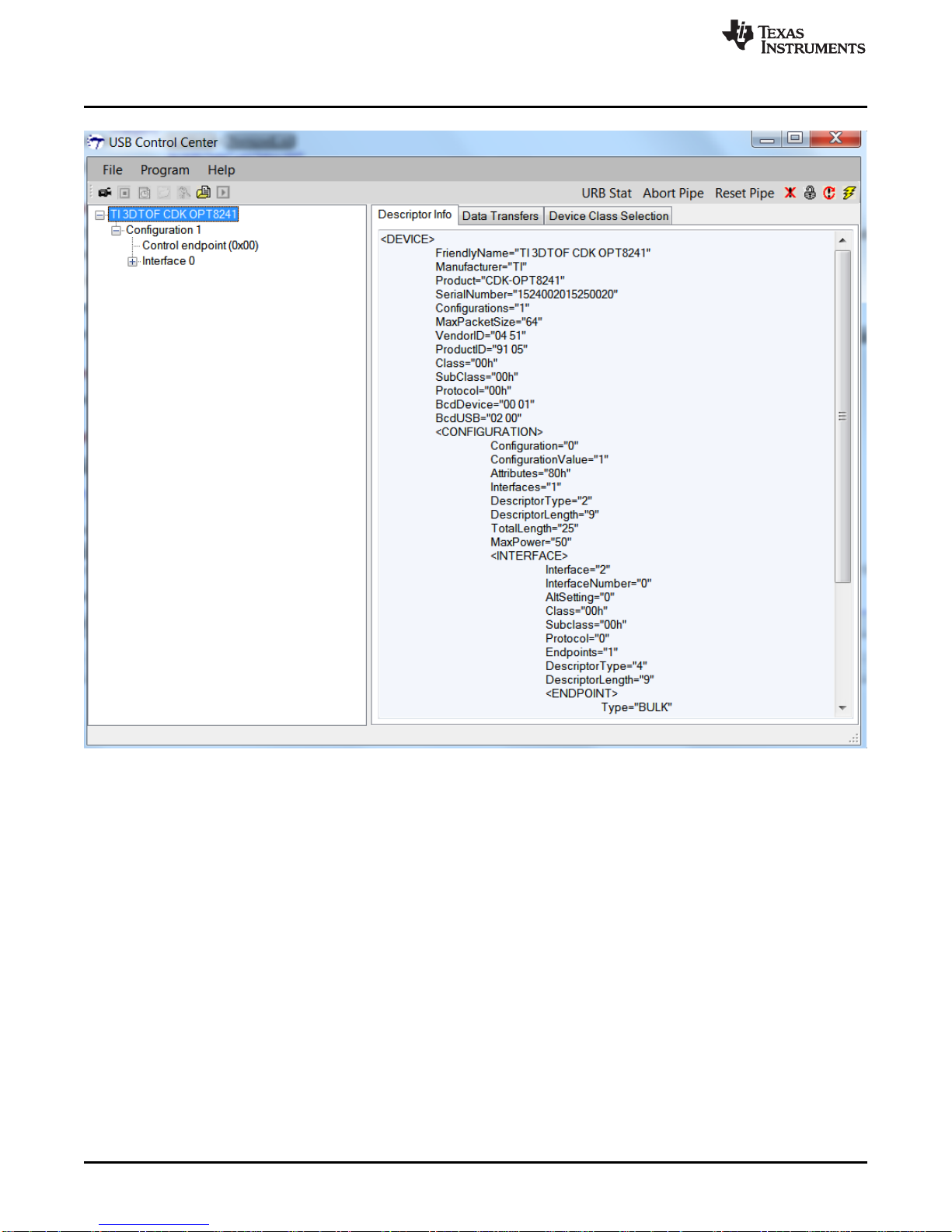952x1232 pixels.
Task: Click the <CONFIGURATION> tag line
Action: tap(489, 432)
